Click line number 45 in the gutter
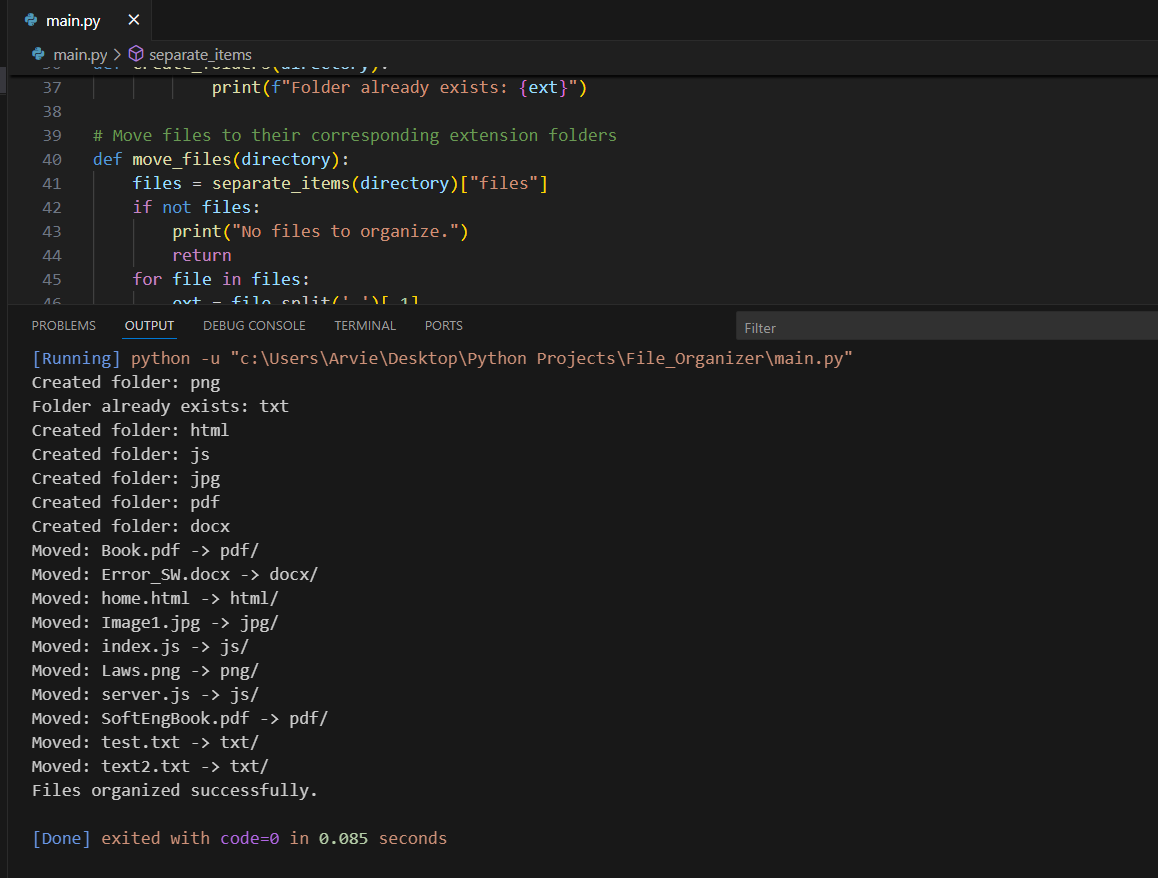 click(52, 279)
